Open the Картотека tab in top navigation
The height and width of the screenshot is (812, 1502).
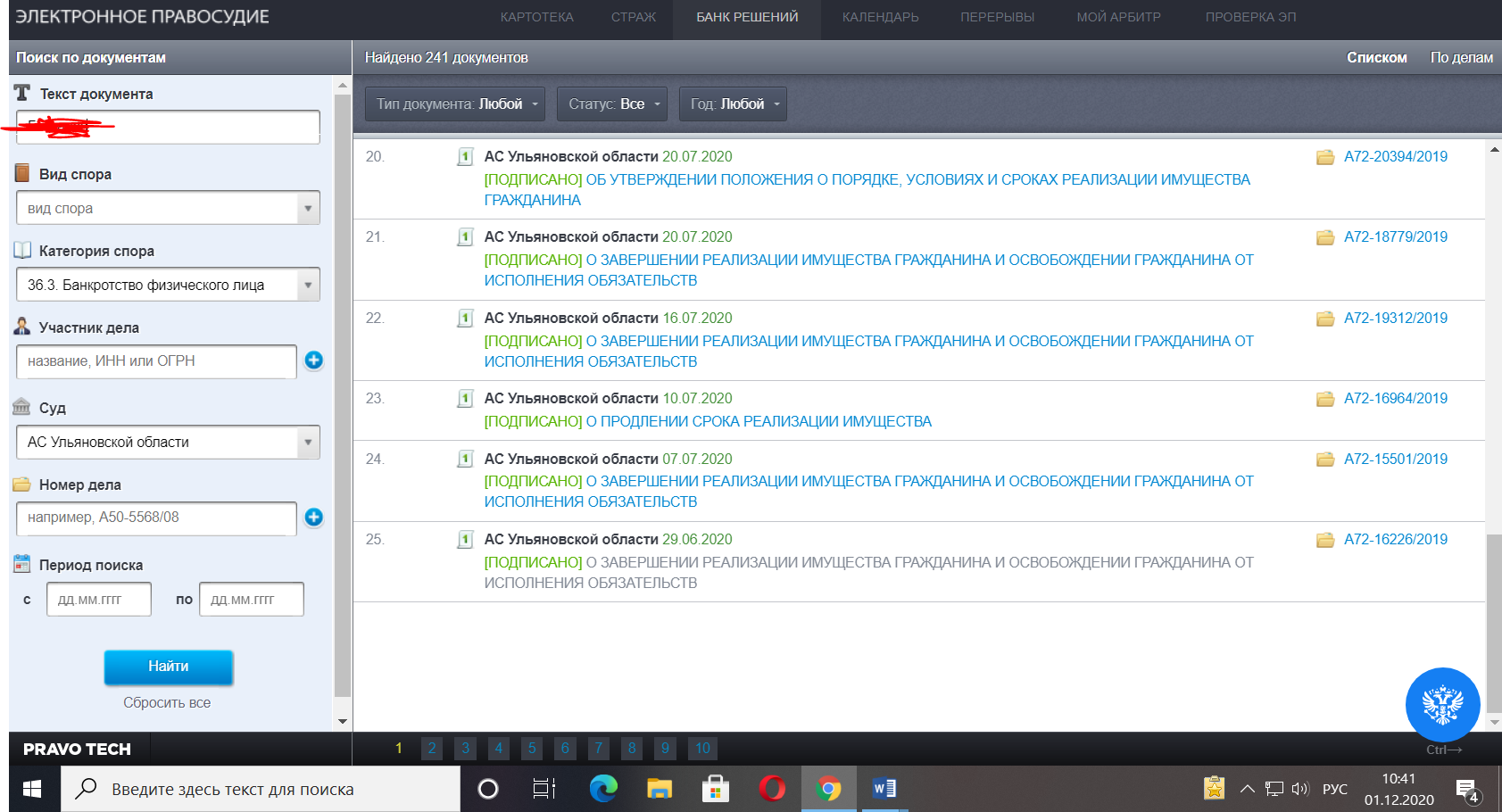tap(536, 17)
